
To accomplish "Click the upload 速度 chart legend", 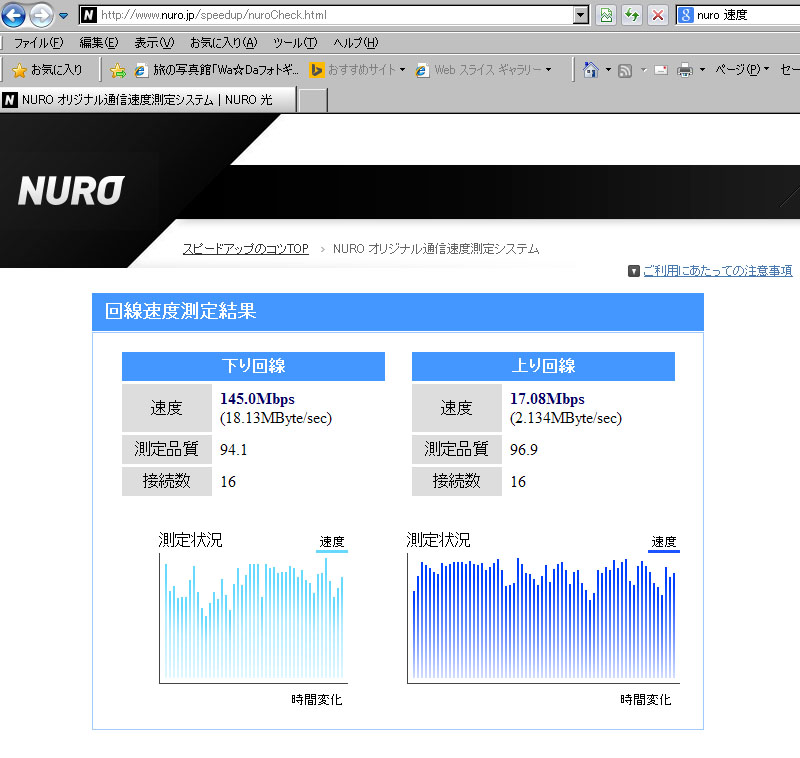I will (x=664, y=543).
